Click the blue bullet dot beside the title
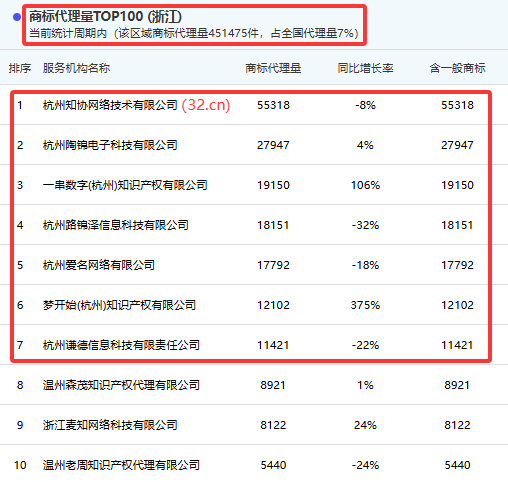This screenshot has width=508, height=482. pyautogui.click(x=17, y=17)
